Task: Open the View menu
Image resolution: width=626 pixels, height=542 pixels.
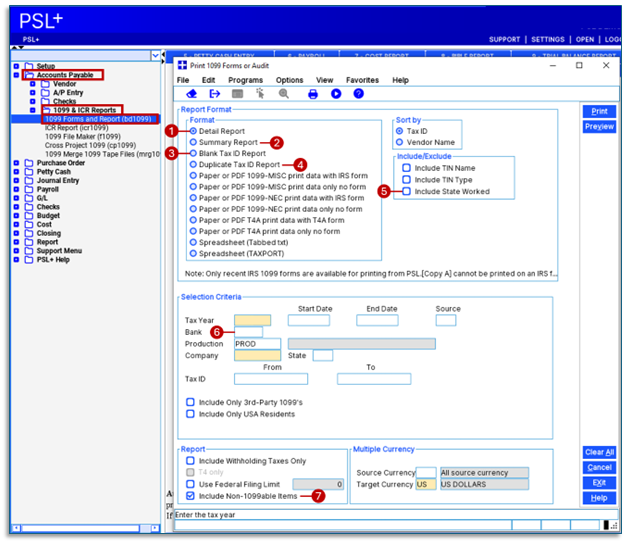Action: [325, 80]
